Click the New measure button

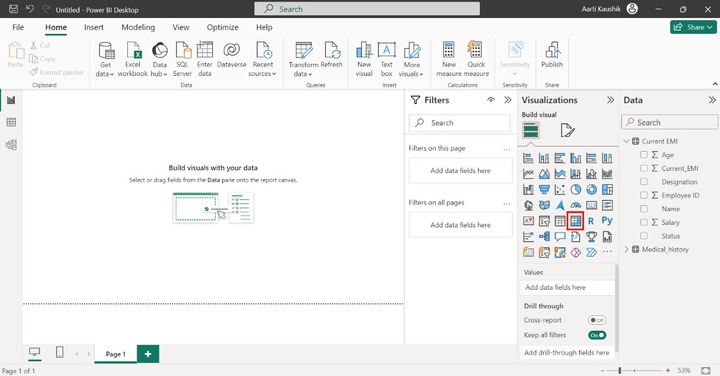(x=449, y=59)
